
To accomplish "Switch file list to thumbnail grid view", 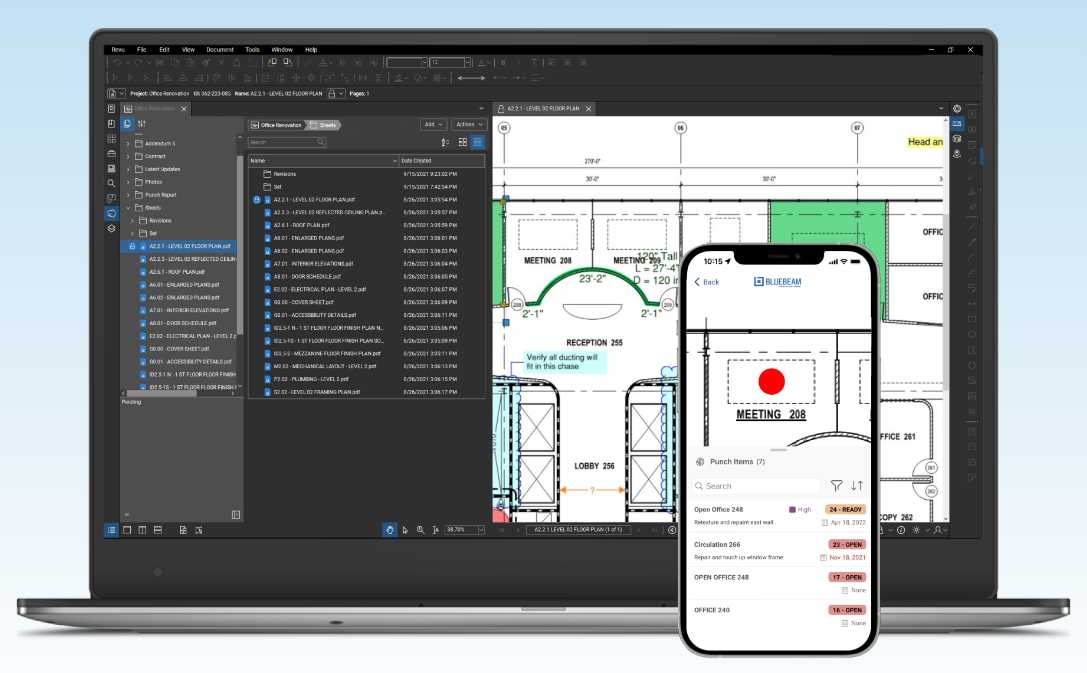I will (x=462, y=143).
